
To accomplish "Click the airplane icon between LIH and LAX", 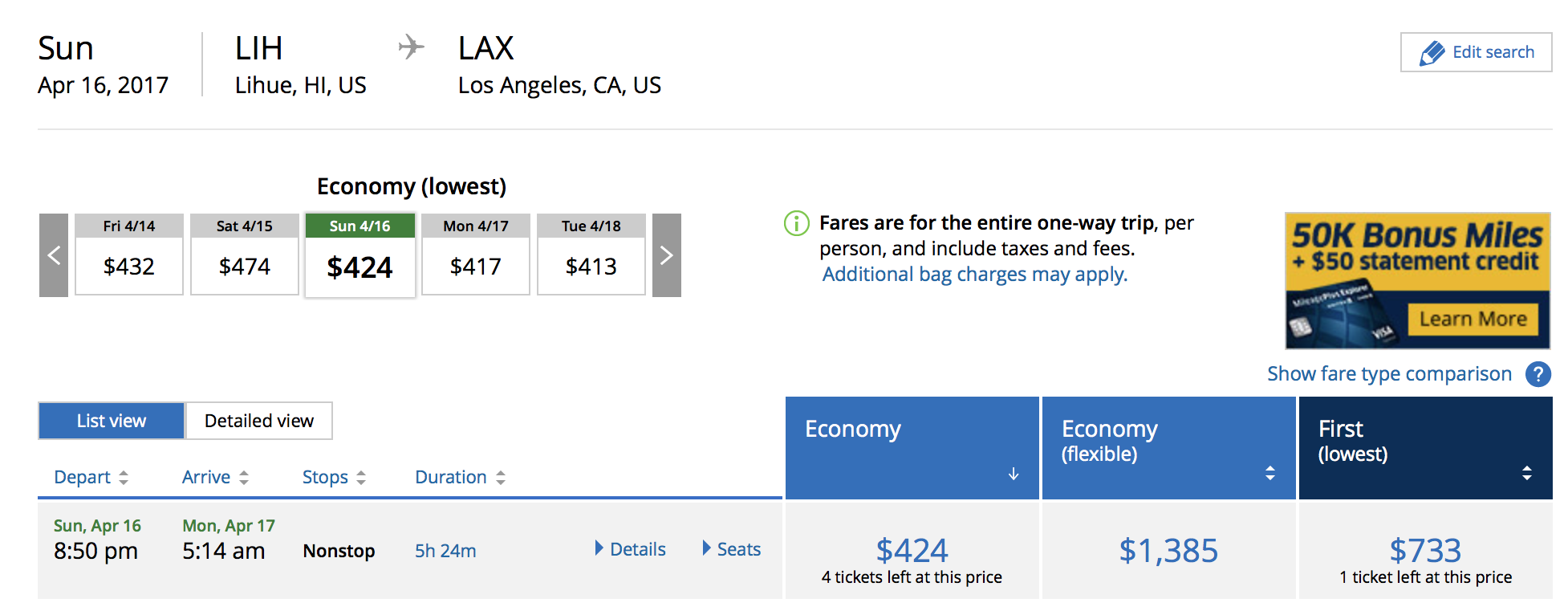I will point(409,47).
